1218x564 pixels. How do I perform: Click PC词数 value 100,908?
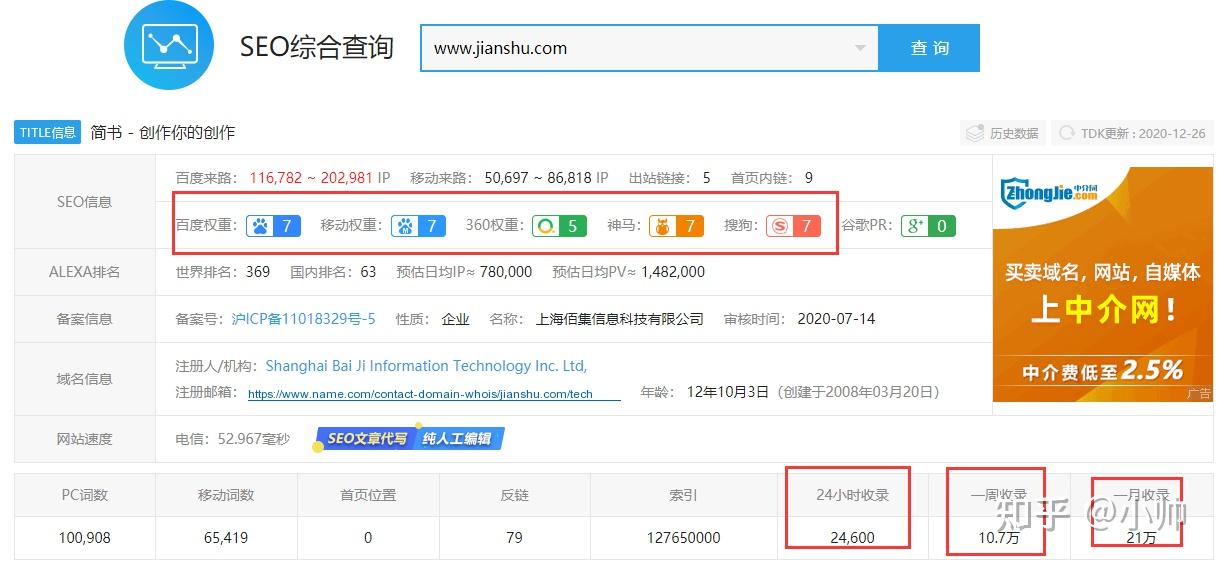coord(85,537)
